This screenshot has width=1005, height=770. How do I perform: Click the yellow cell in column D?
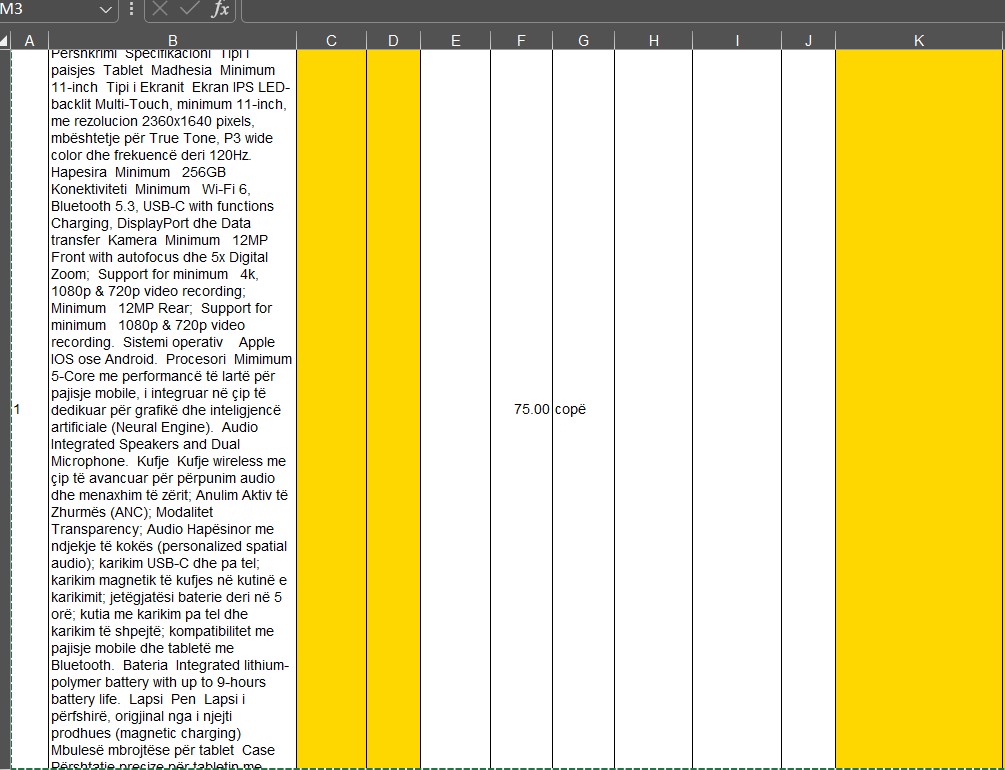tap(393, 409)
